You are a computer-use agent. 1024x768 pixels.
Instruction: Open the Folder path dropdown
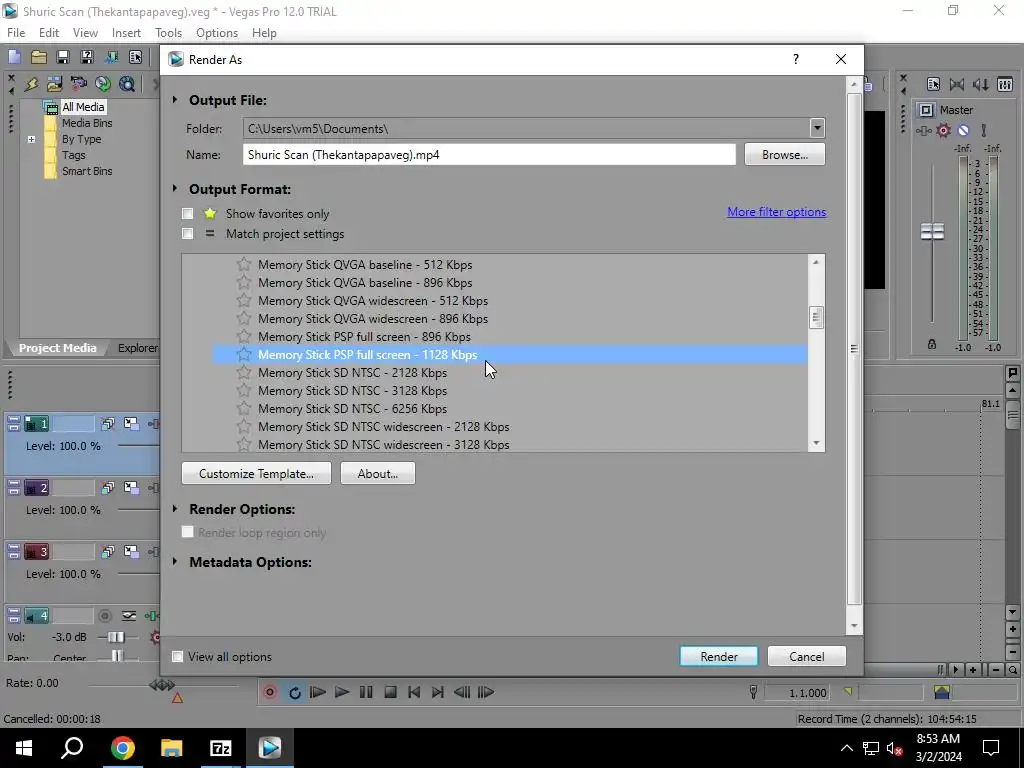[x=817, y=128]
